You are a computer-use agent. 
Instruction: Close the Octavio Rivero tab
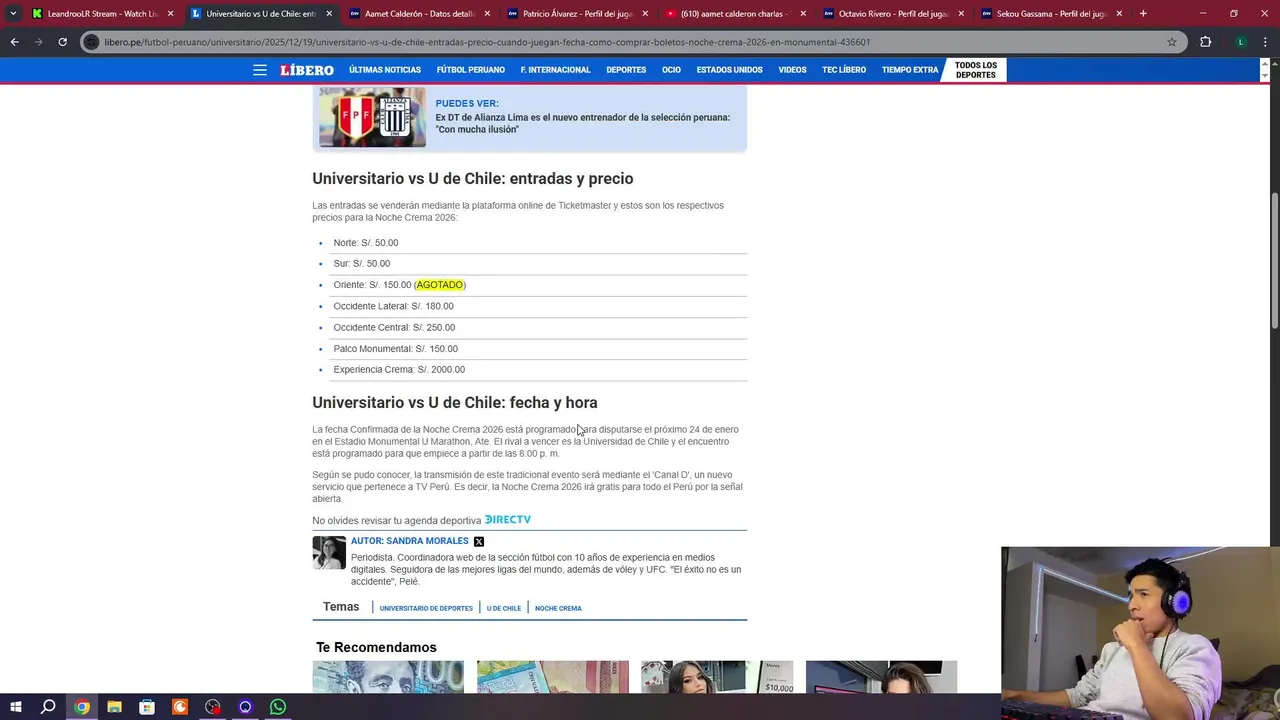(x=961, y=14)
